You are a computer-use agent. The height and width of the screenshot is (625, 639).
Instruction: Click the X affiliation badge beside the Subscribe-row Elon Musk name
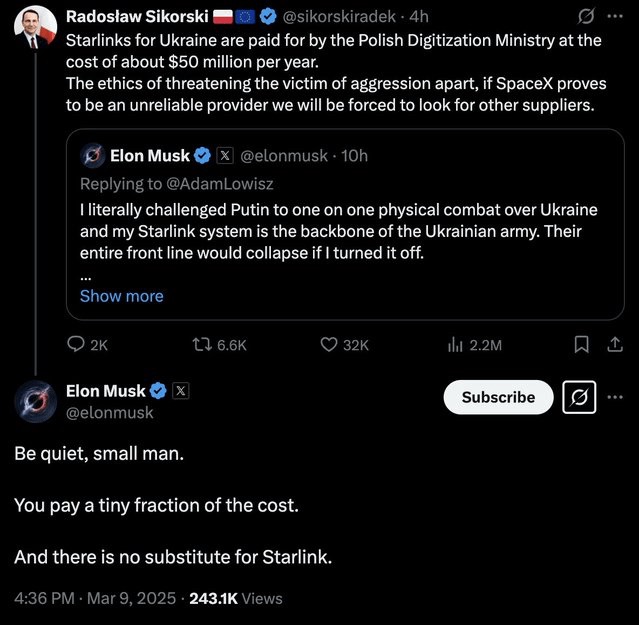[x=180, y=391]
